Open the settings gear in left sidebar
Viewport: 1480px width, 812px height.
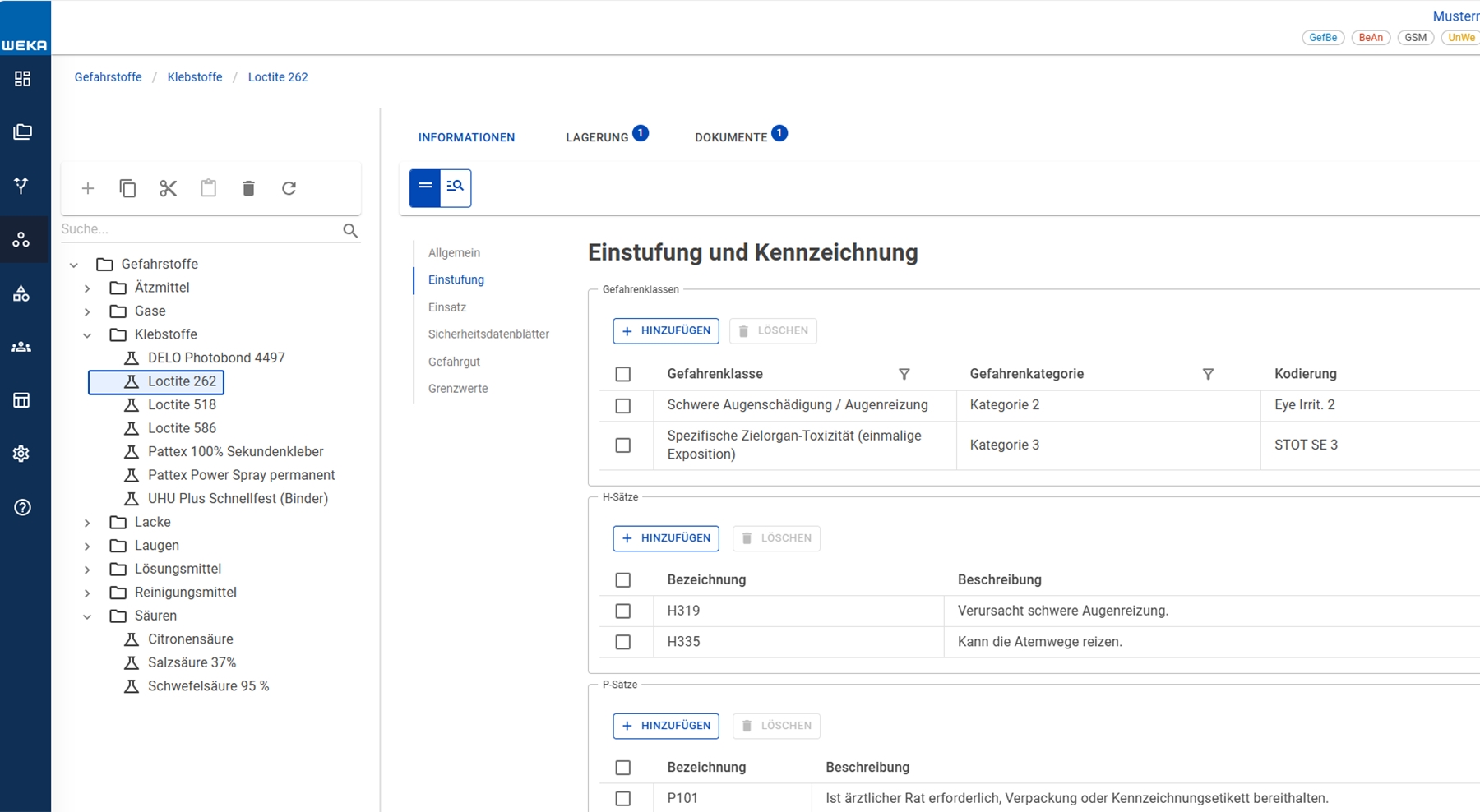point(22,454)
